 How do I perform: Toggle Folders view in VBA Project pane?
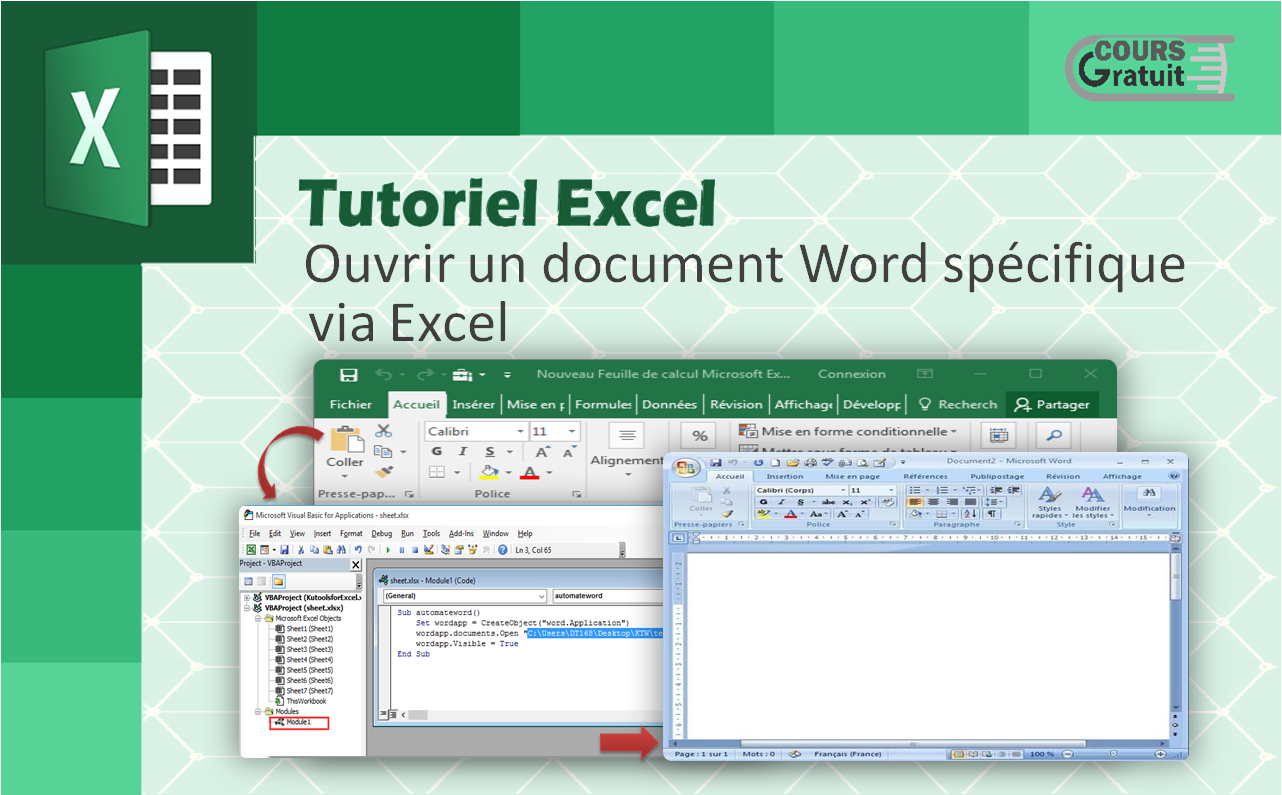(279, 581)
